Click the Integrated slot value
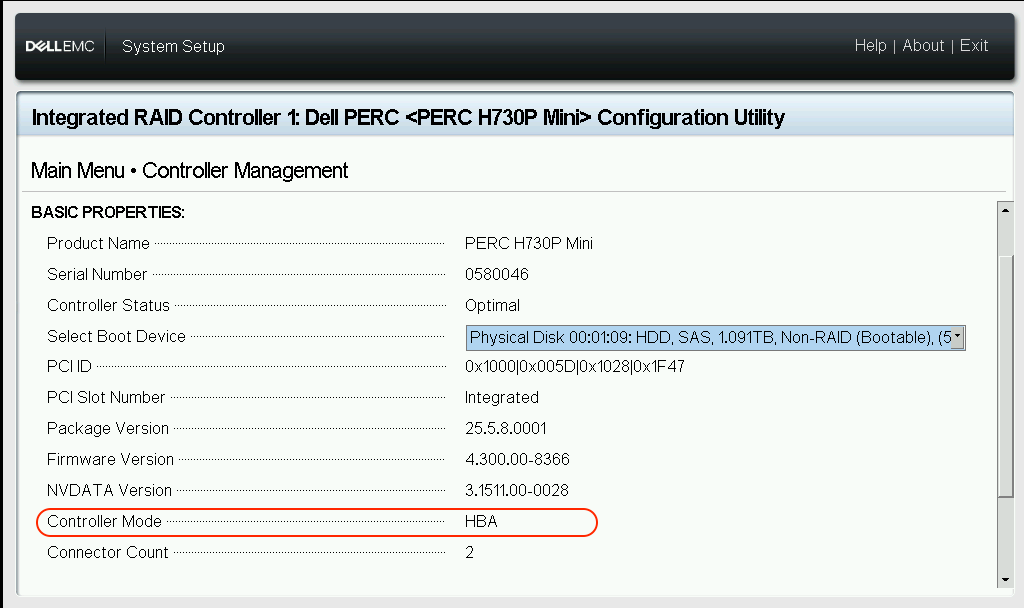 coord(502,398)
